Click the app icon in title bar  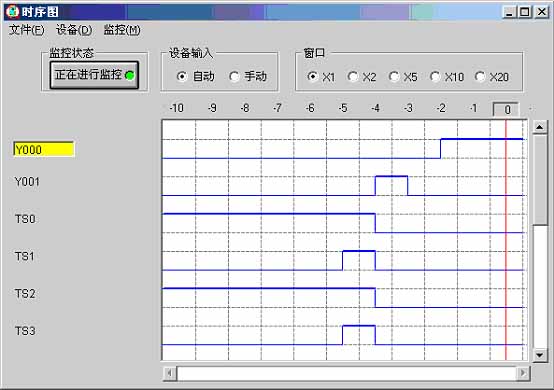coord(12,11)
